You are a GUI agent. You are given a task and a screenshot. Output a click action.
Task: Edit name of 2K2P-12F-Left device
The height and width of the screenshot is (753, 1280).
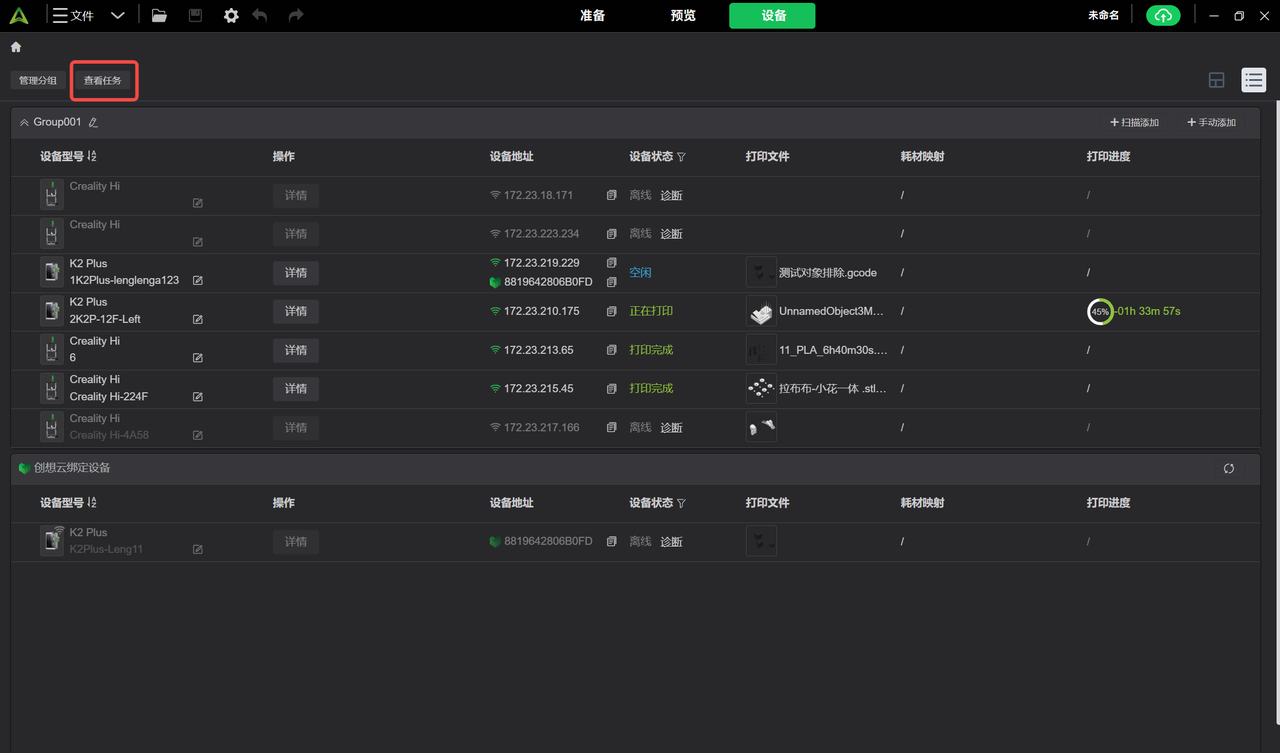point(198,320)
